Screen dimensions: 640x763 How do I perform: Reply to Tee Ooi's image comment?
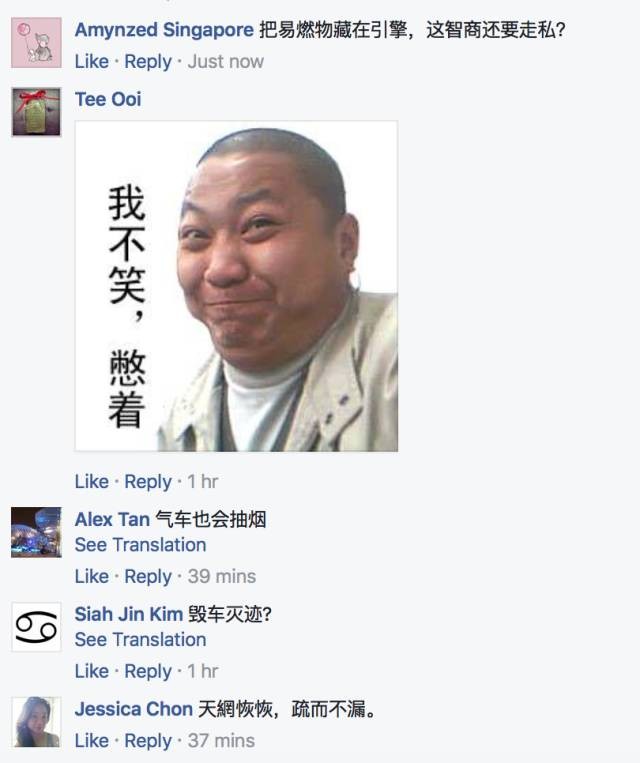coord(148,481)
